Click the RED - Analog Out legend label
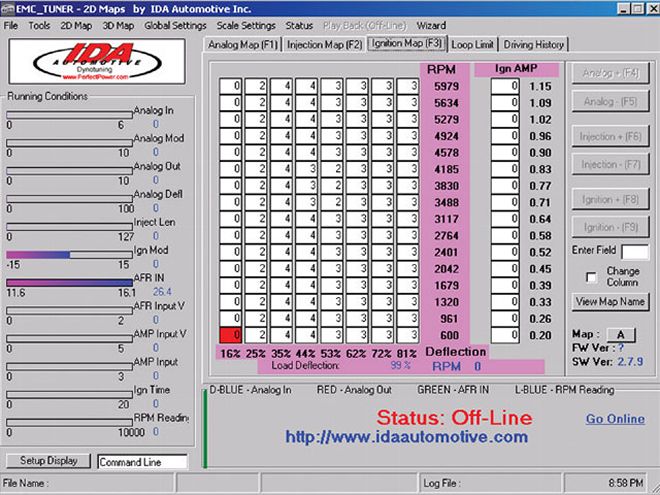Viewport: 660px width, 495px height. 354,390
